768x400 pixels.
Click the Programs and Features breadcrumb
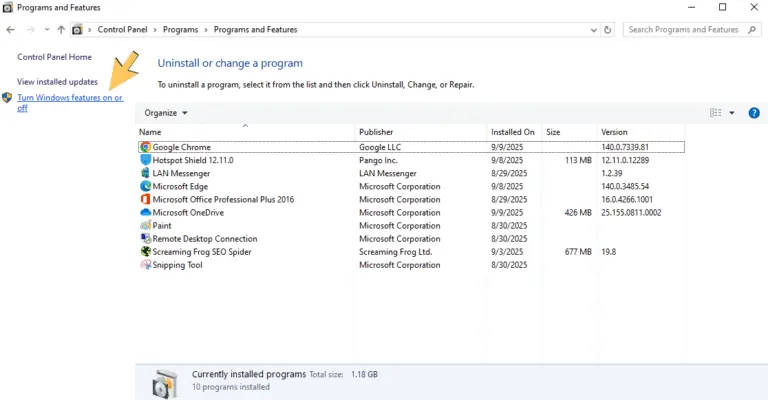pos(255,30)
